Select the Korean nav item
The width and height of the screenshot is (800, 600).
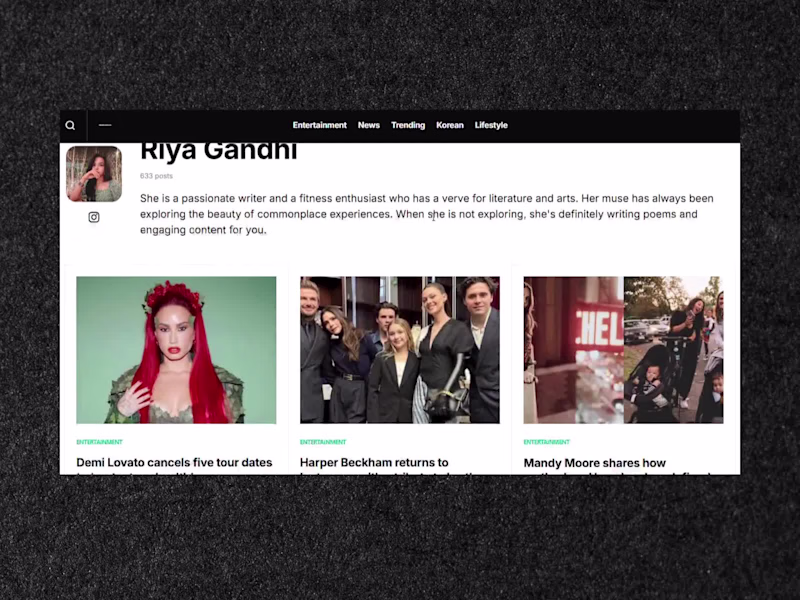(x=449, y=125)
